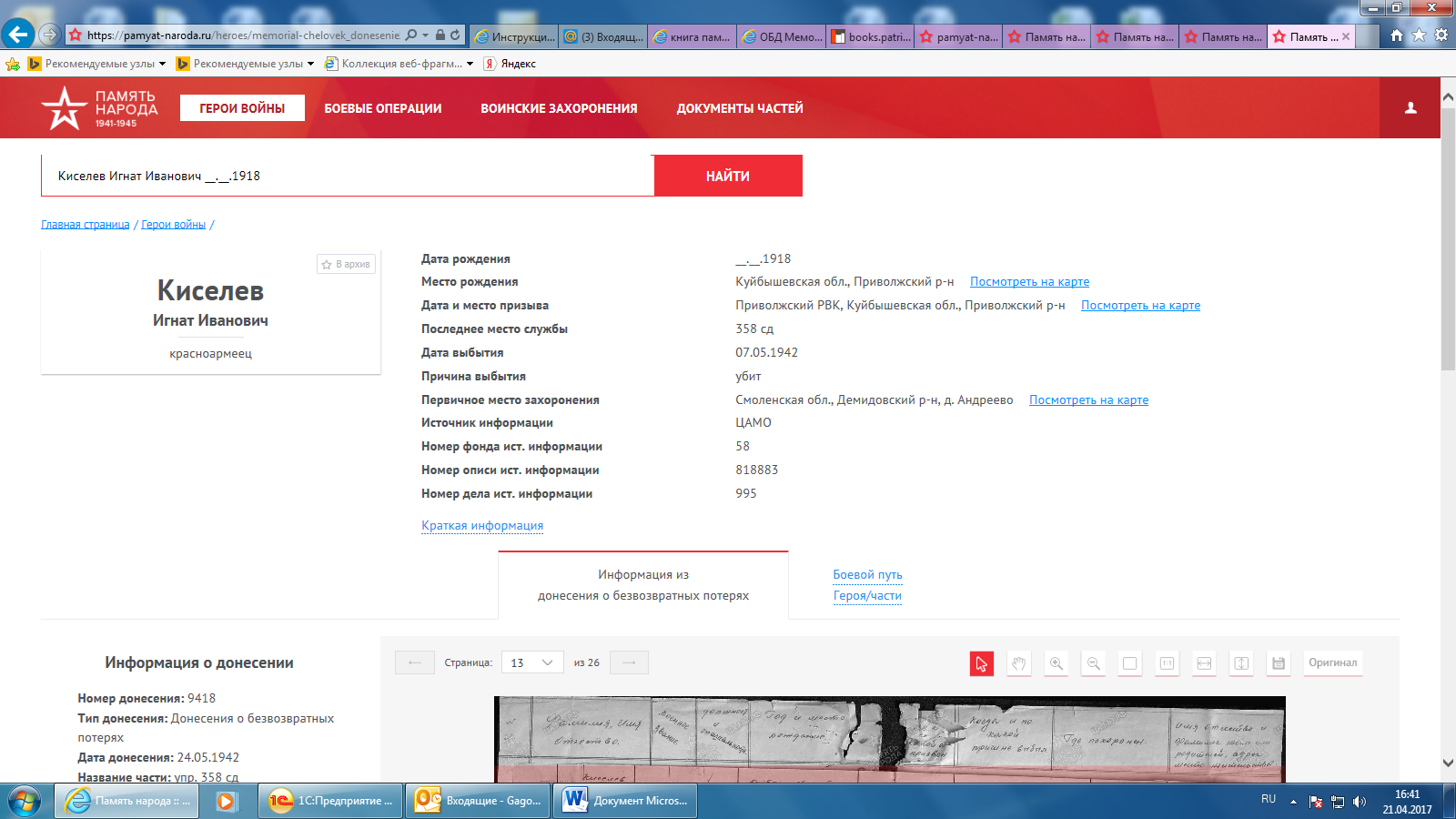The image size is (1456, 819).
Task: Click the red 'НАЙТИ' search button
Action: 728,176
